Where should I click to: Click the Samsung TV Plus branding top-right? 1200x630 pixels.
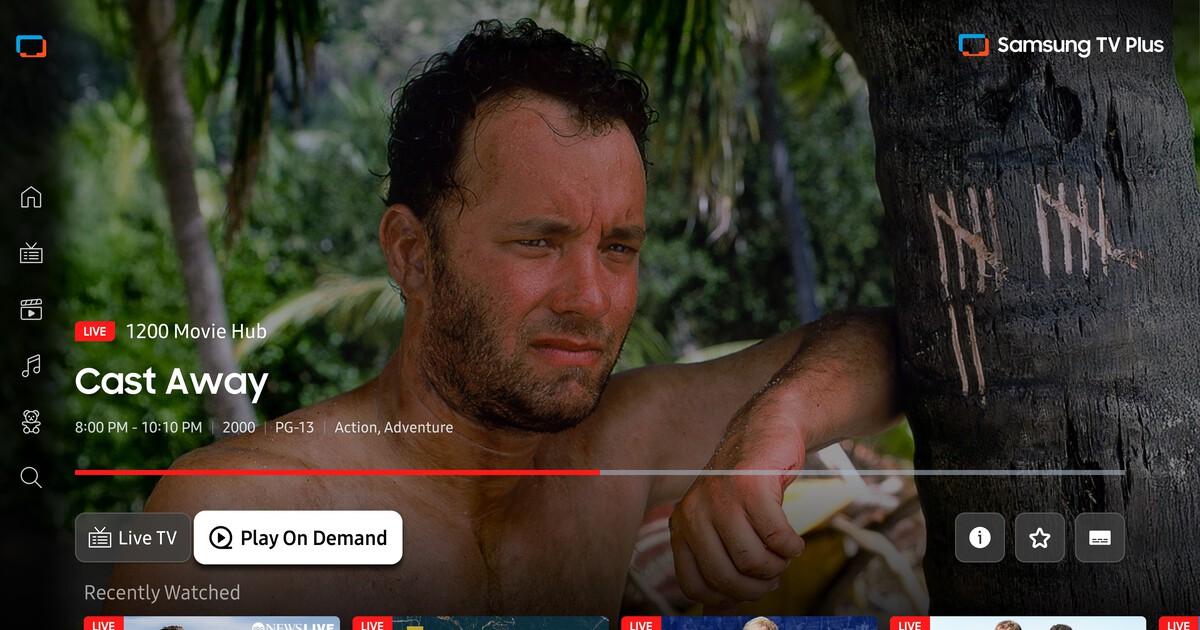[1061, 45]
